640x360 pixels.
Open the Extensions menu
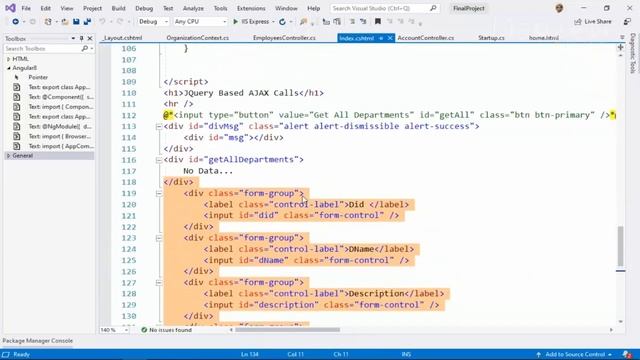pyautogui.click(x=251, y=8)
